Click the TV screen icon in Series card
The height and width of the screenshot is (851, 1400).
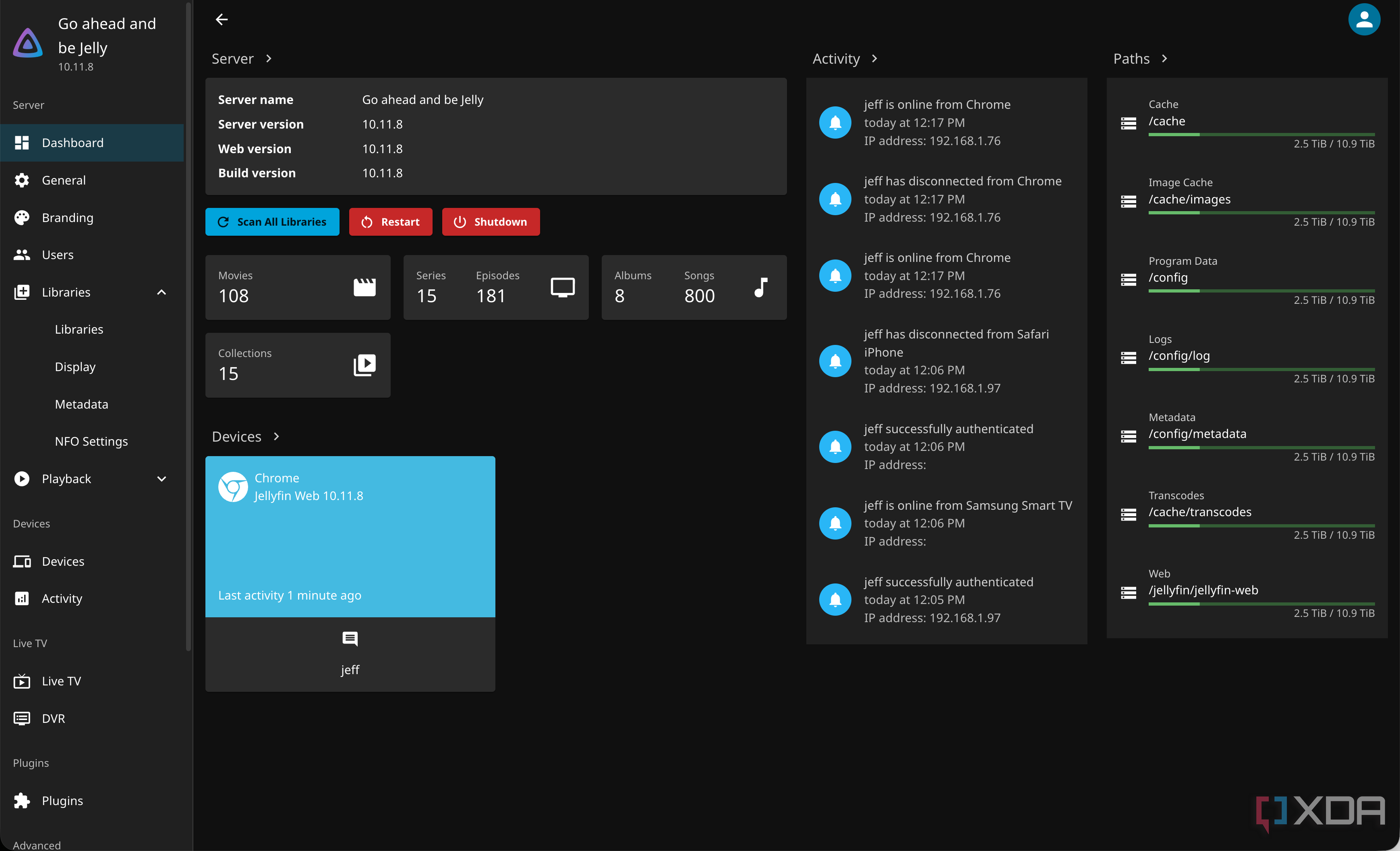click(563, 287)
